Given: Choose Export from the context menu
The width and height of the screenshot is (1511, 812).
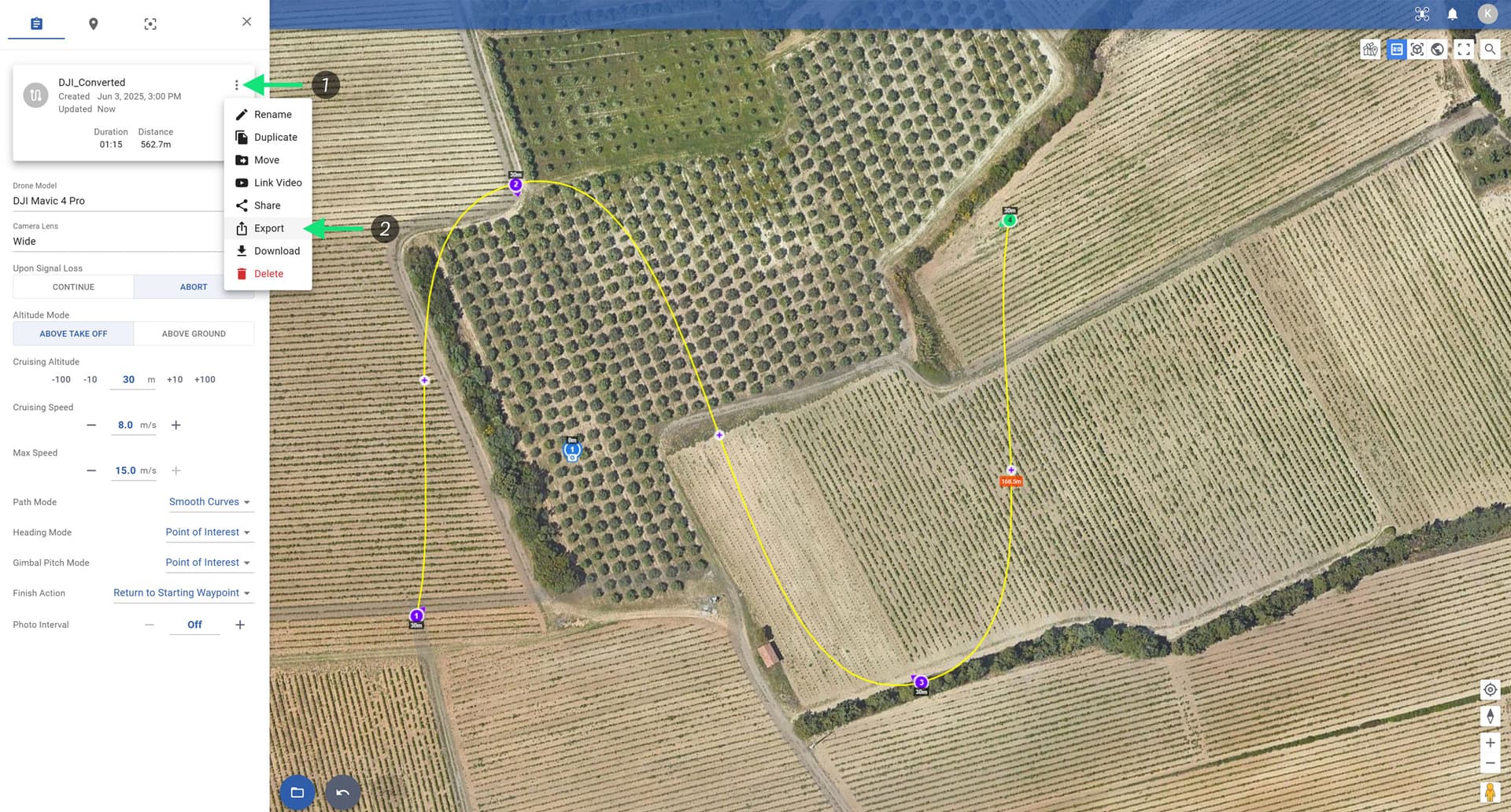Looking at the screenshot, I should [268, 228].
